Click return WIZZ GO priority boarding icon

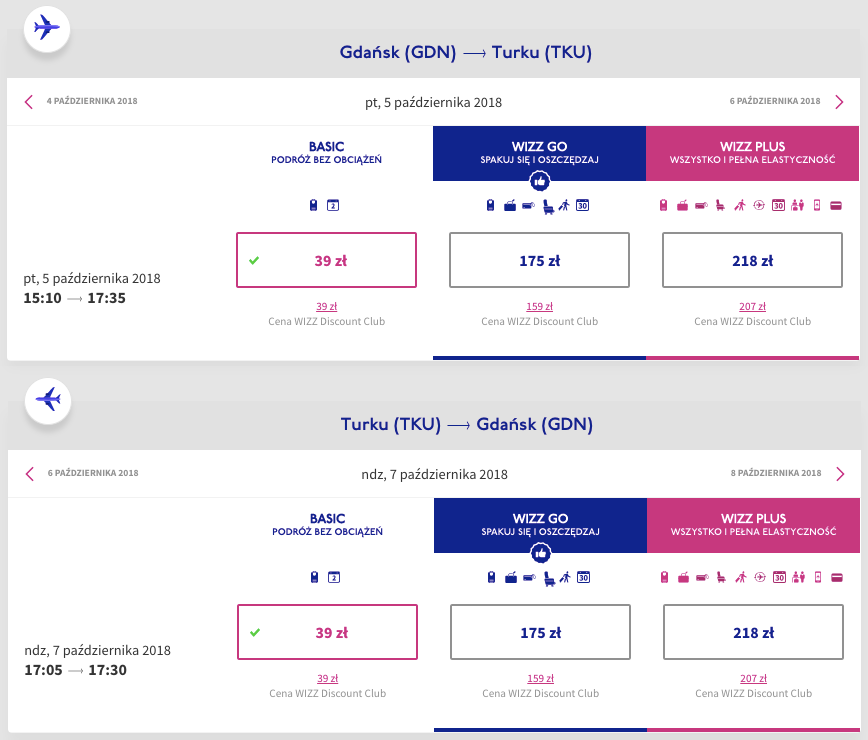[565, 577]
